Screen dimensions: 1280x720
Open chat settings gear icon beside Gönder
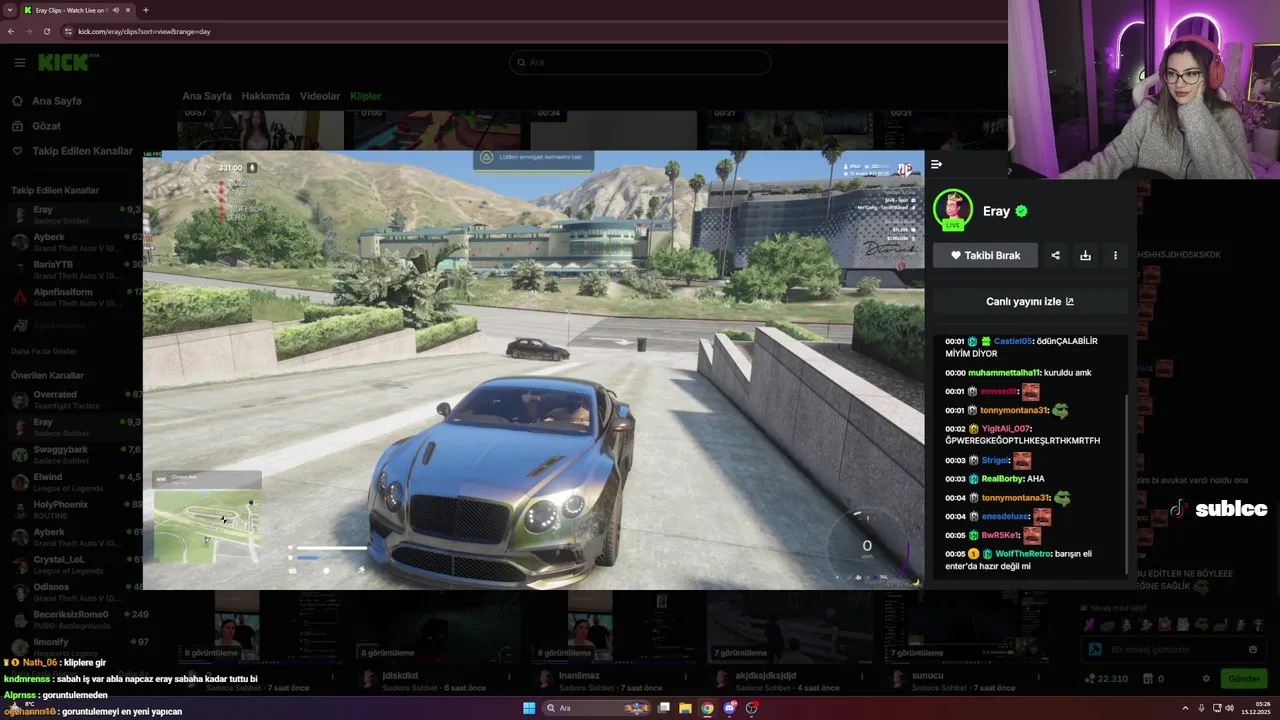click(1207, 679)
